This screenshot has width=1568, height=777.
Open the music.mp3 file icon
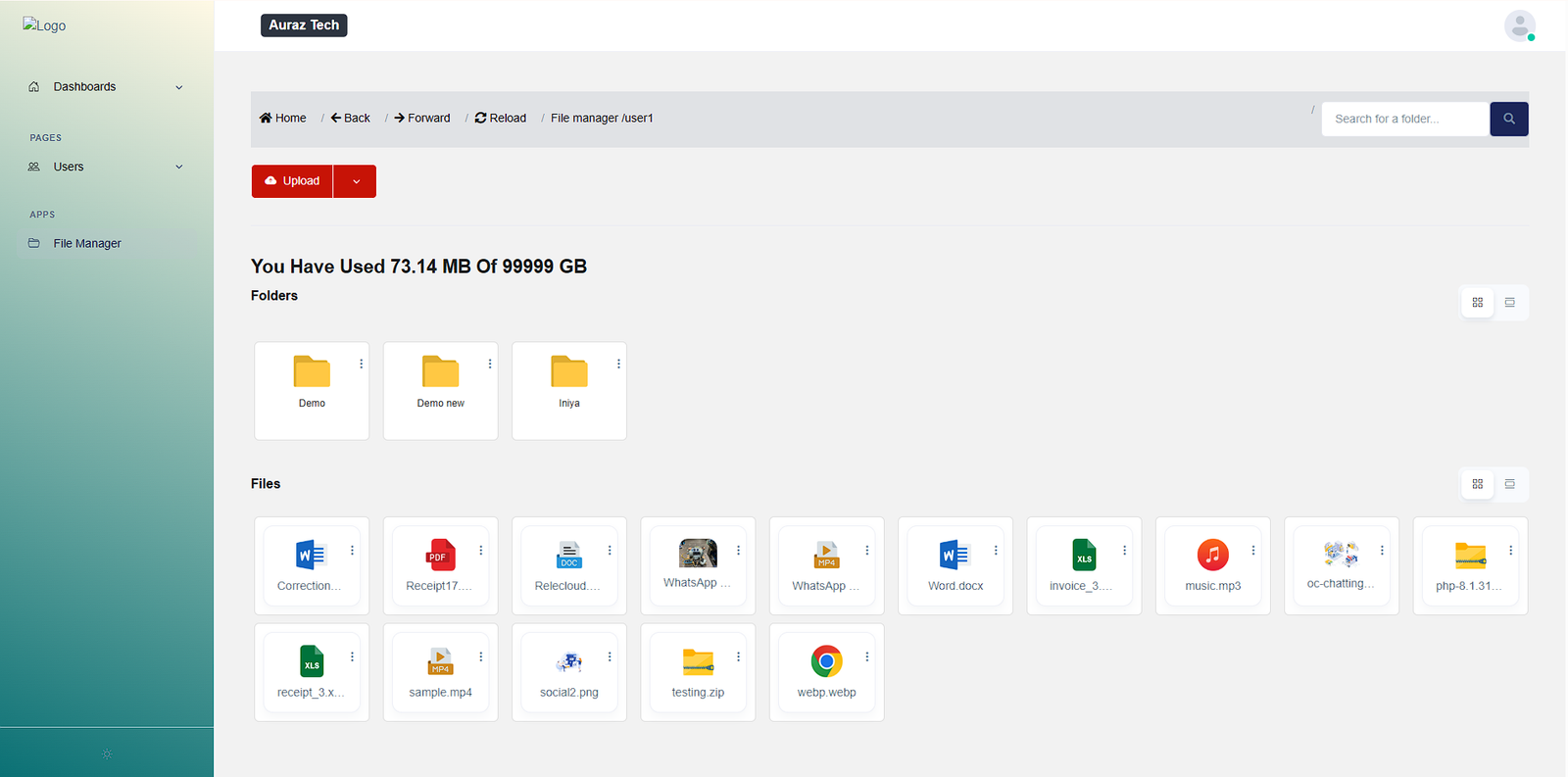click(1212, 556)
